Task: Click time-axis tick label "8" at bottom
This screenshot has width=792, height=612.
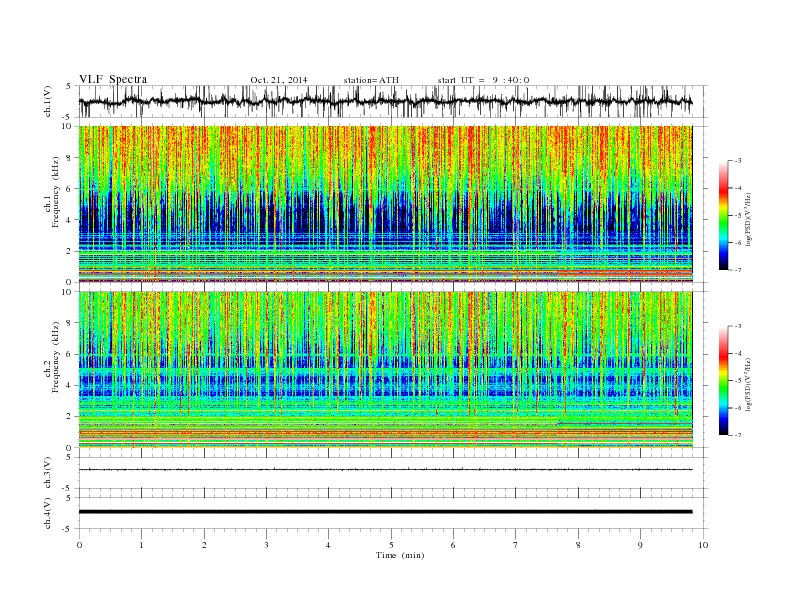Action: [578, 545]
